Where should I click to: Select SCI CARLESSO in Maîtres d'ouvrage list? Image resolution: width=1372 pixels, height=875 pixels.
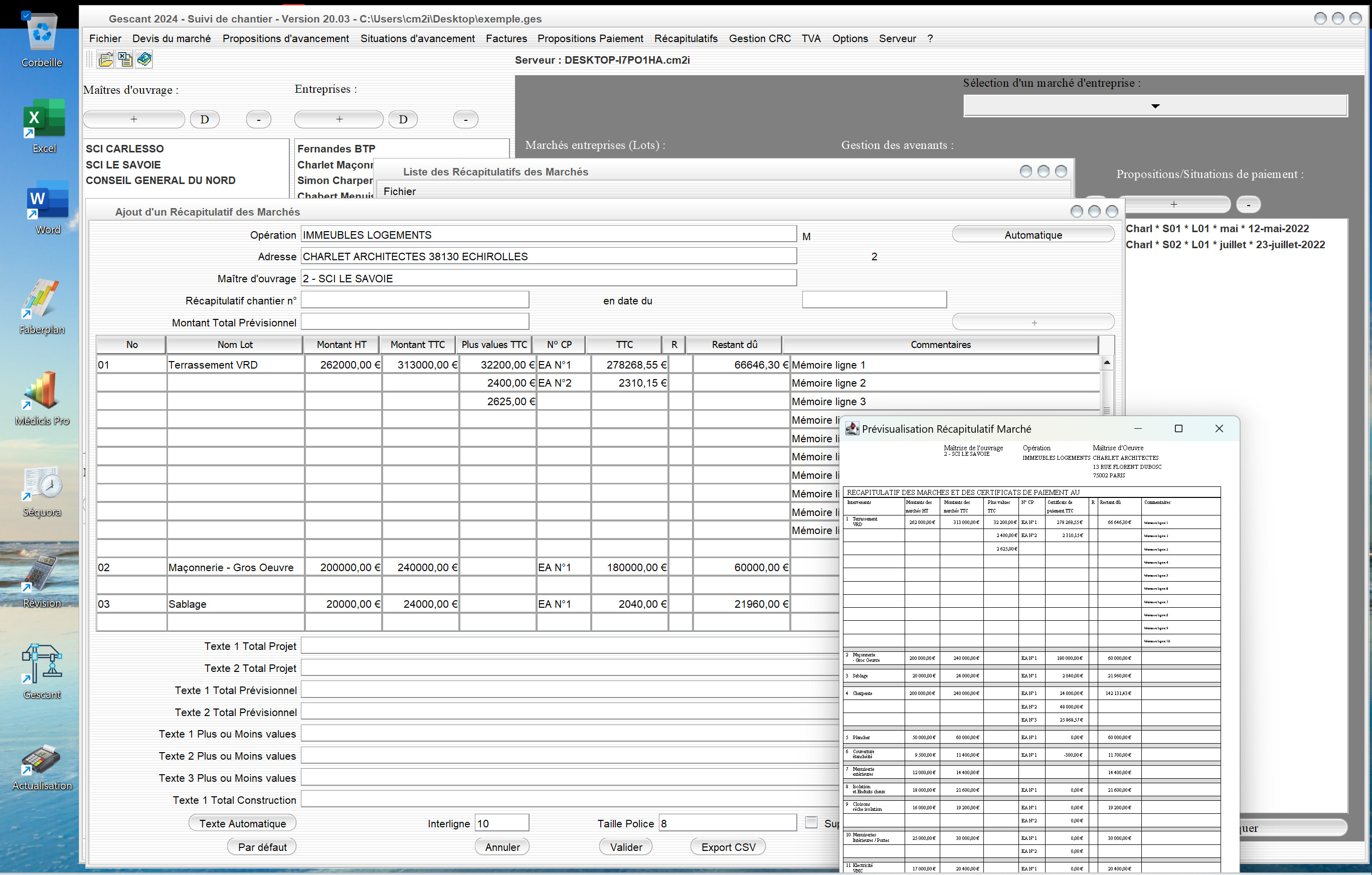coord(125,149)
